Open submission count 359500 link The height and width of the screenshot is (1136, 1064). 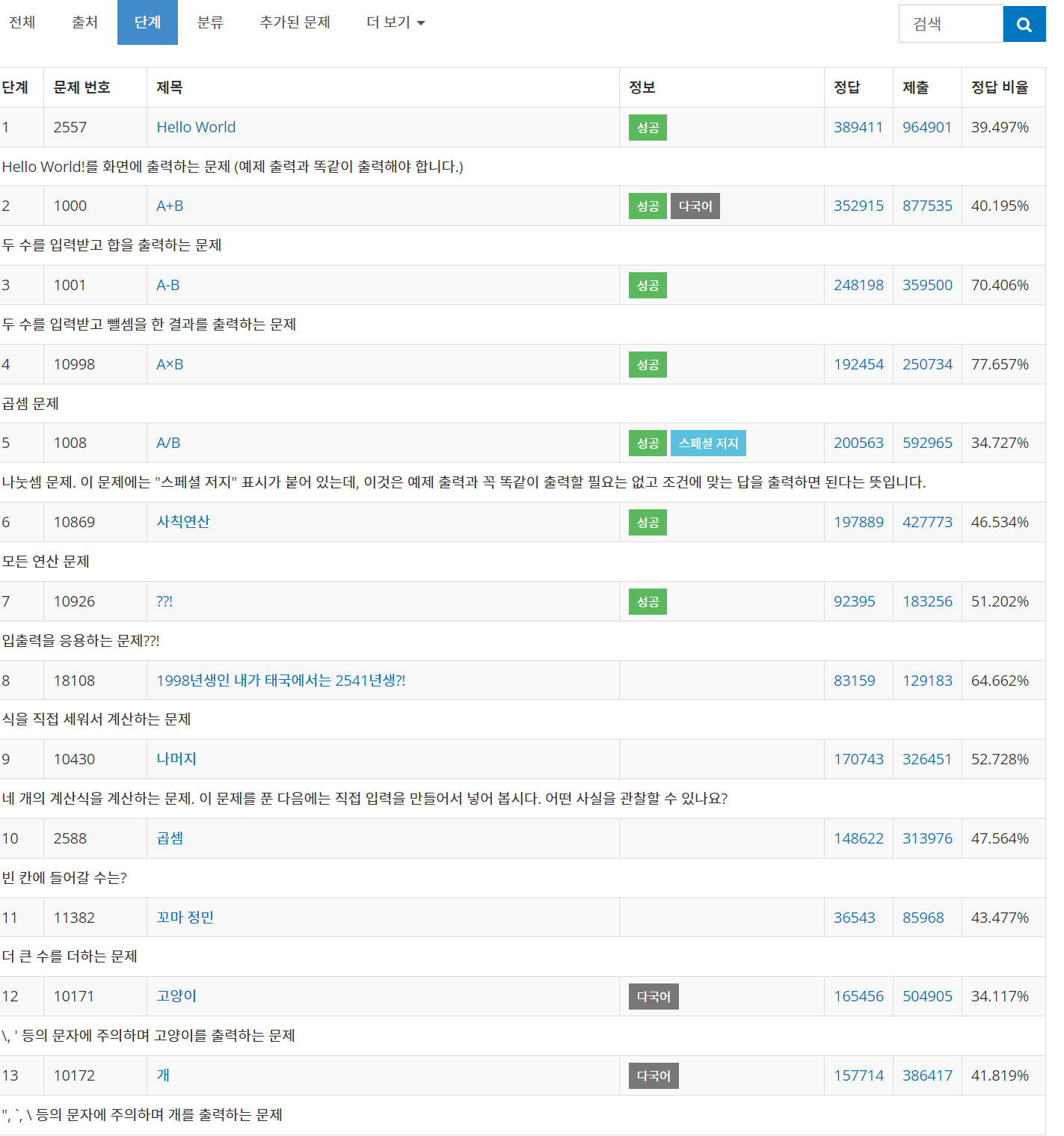pos(927,285)
